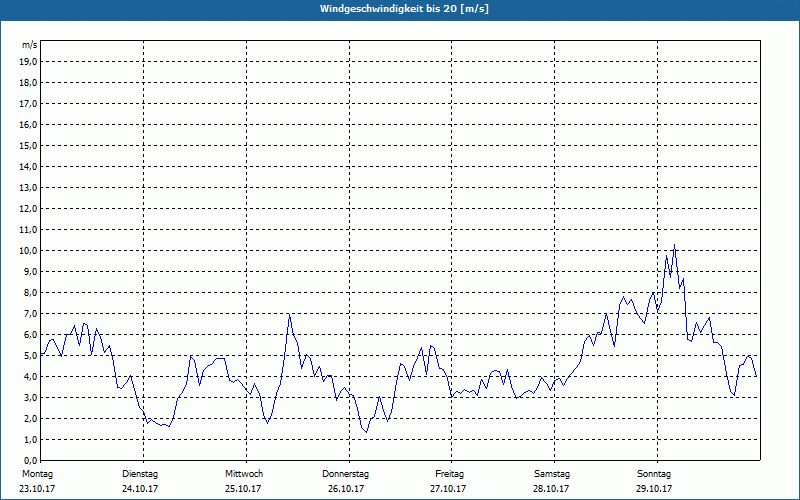Click the Montag day label
The image size is (800, 500).
(x=37, y=474)
